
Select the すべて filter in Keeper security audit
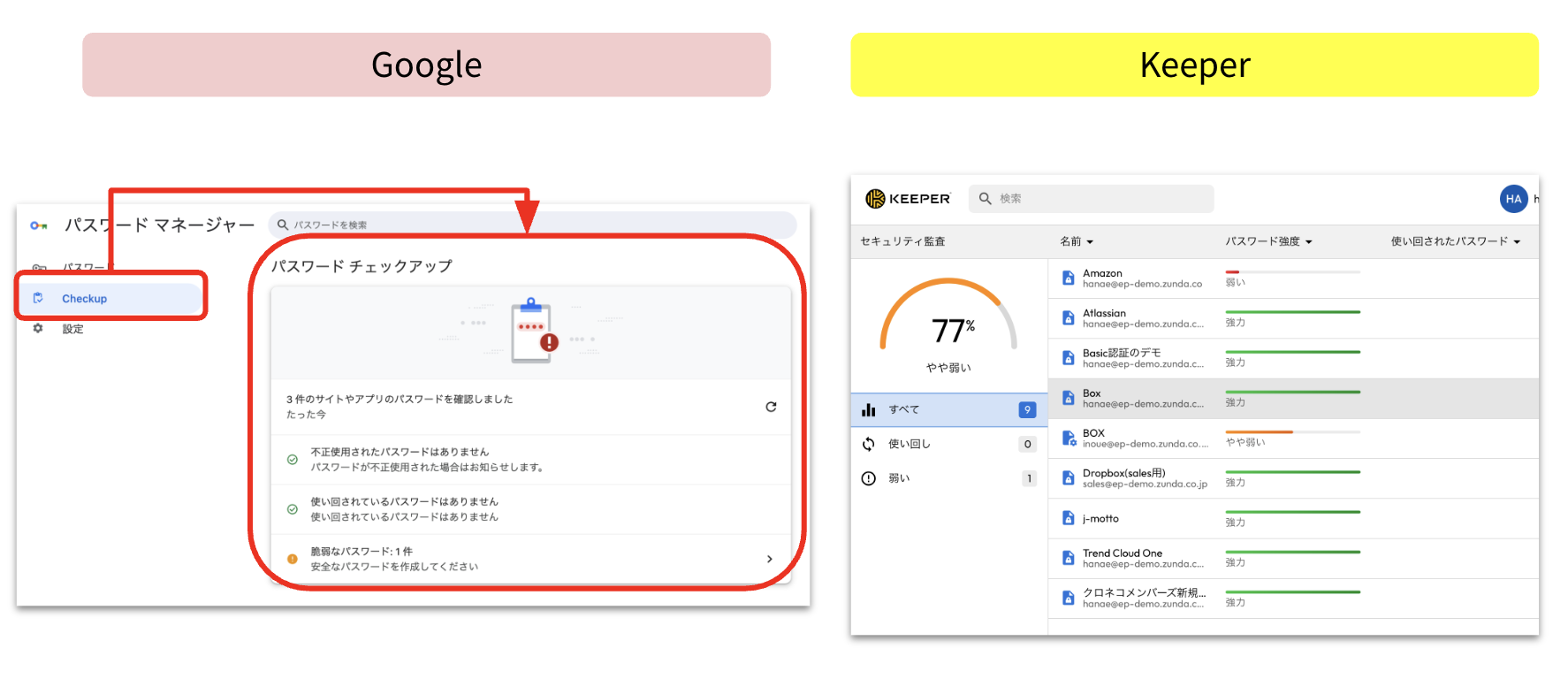click(x=948, y=409)
